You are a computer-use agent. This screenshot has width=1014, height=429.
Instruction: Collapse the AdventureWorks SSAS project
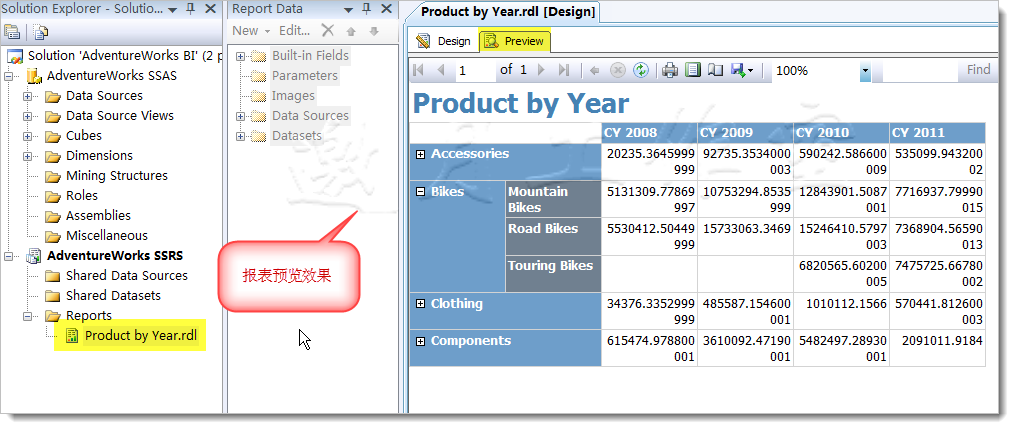(x=9, y=76)
